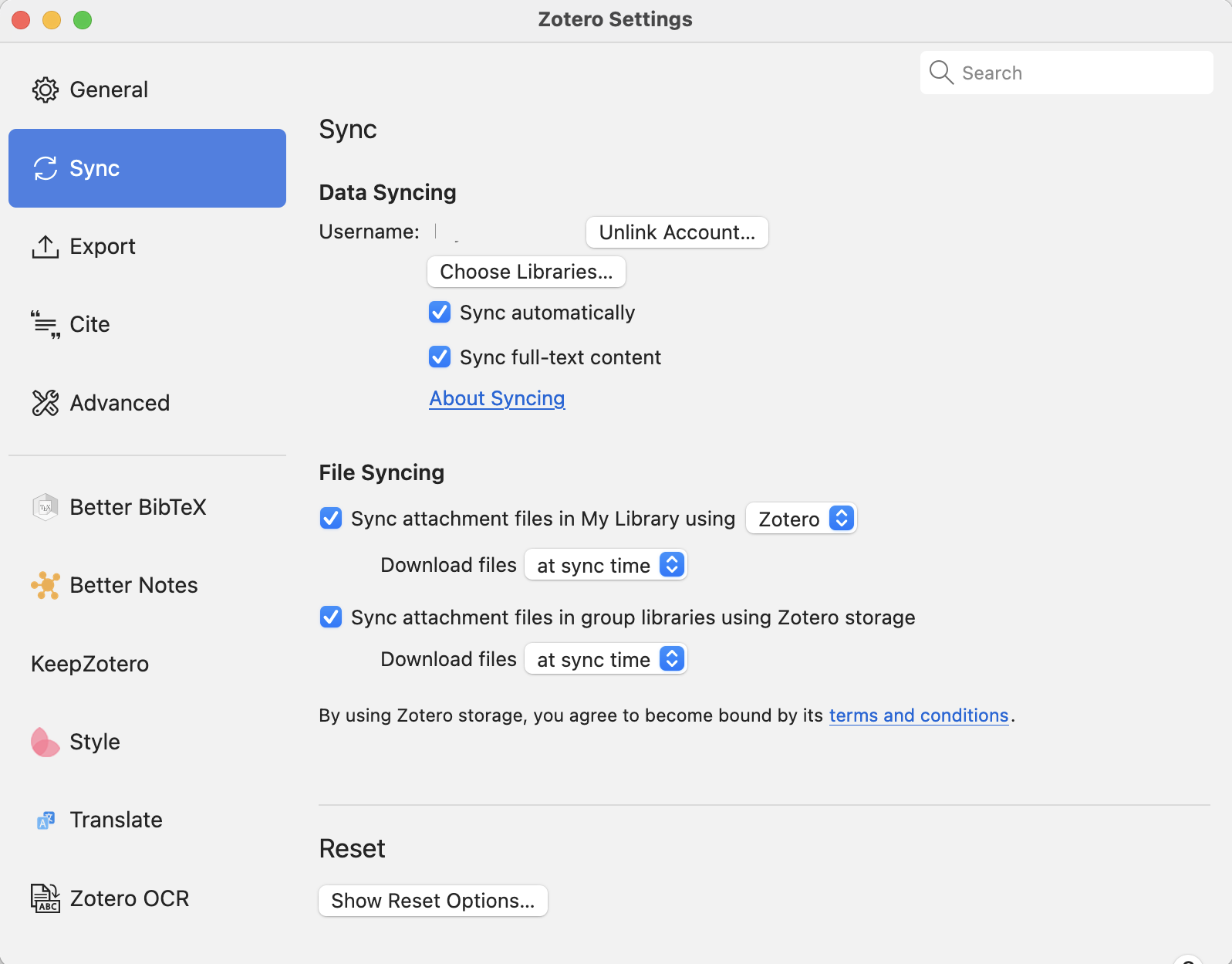Click the Better BibTeX icon
Image resolution: width=1232 pixels, height=964 pixels.
click(x=46, y=507)
